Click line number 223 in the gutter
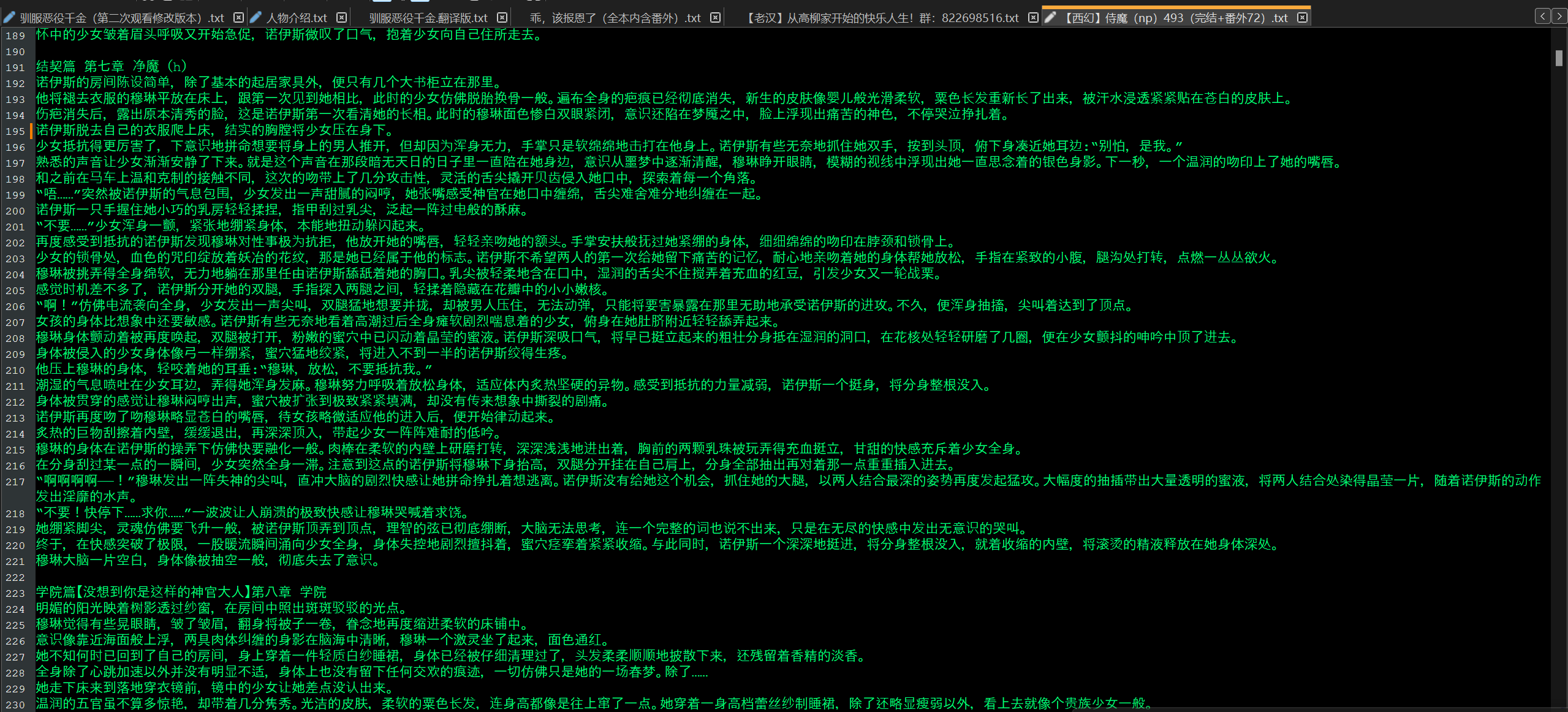 pyautogui.click(x=15, y=593)
